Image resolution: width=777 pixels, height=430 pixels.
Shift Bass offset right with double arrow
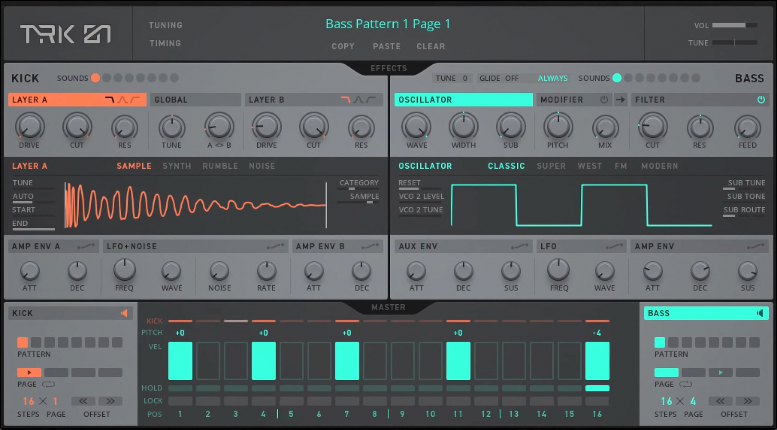(748, 401)
